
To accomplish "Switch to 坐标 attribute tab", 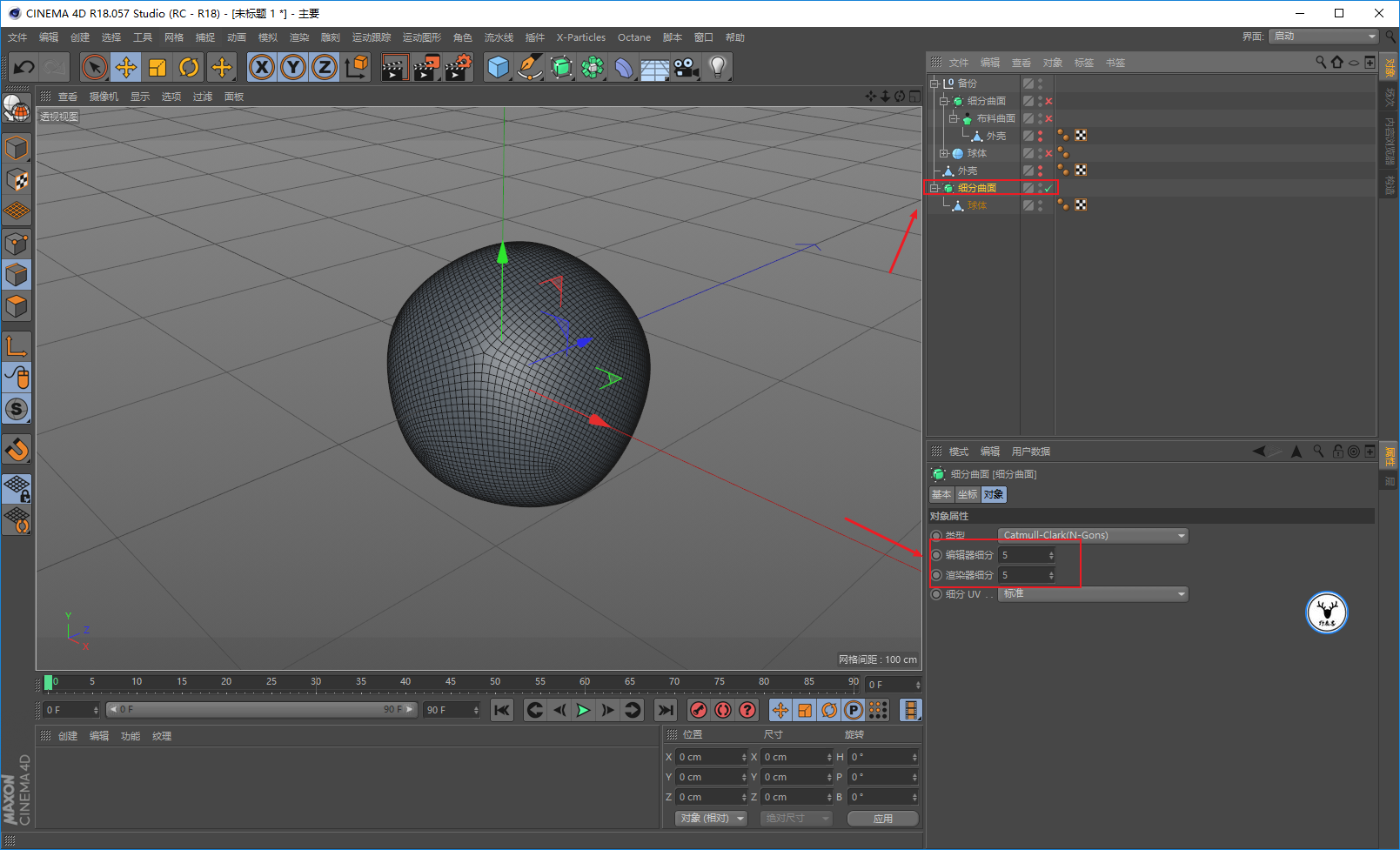I will point(968,494).
